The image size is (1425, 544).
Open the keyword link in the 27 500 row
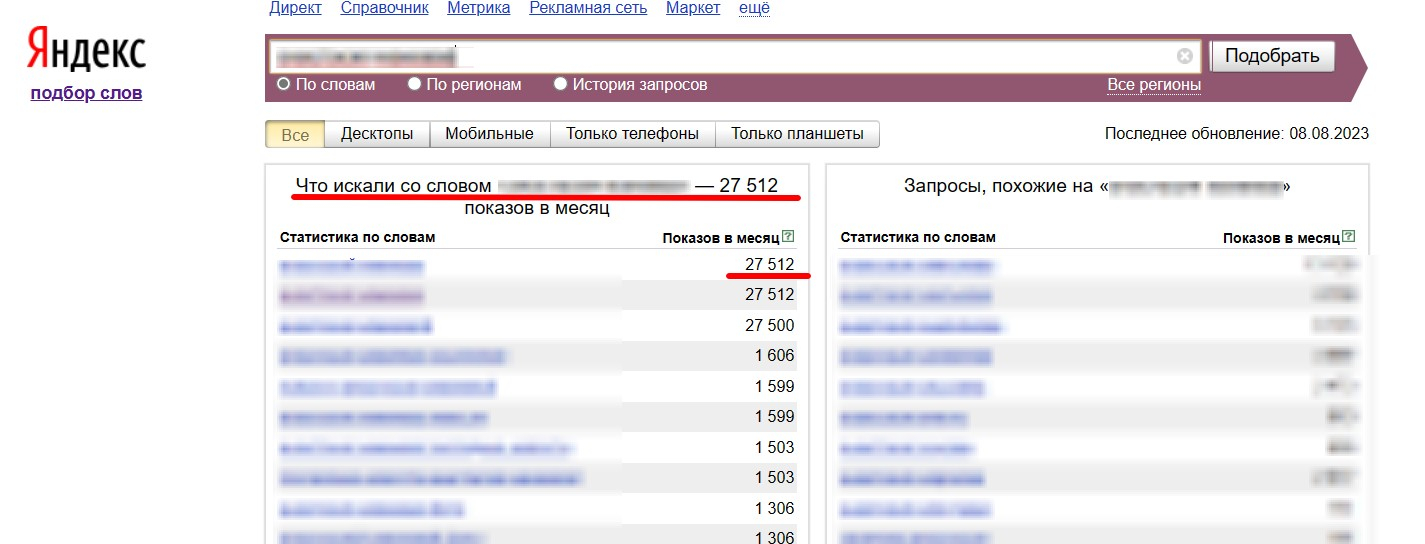[x=356, y=326]
